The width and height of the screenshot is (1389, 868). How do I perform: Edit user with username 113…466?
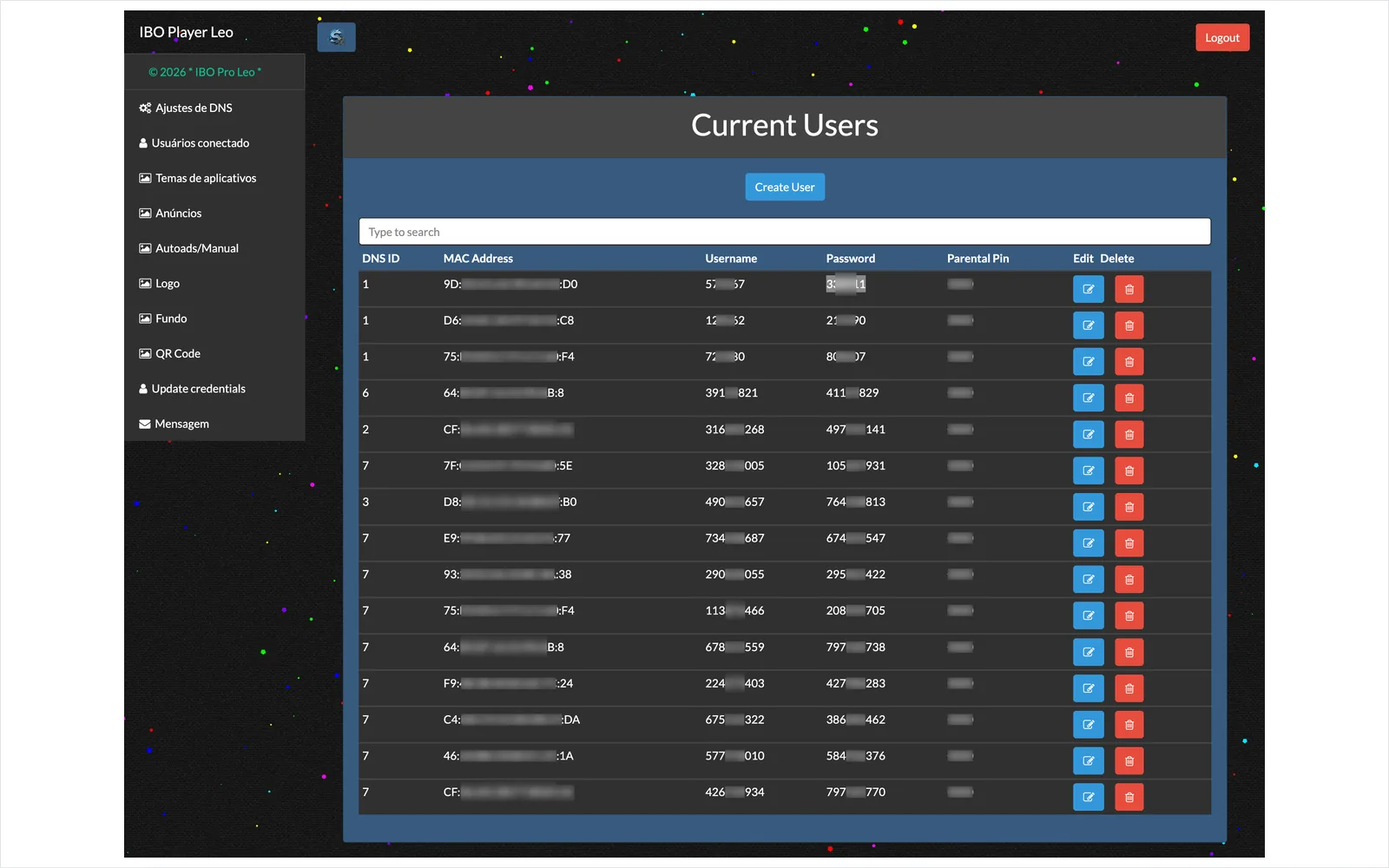pos(1088,615)
